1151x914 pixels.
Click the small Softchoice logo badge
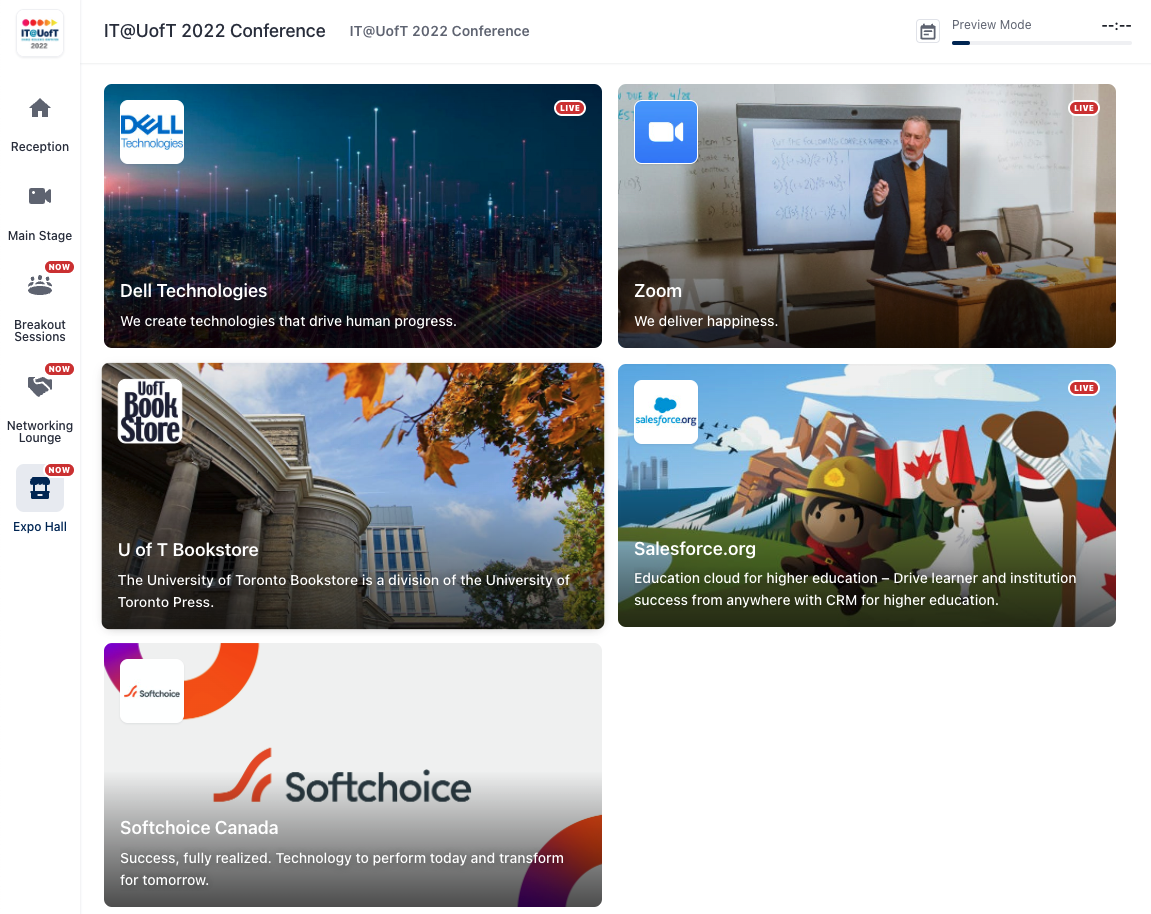[x=152, y=692]
